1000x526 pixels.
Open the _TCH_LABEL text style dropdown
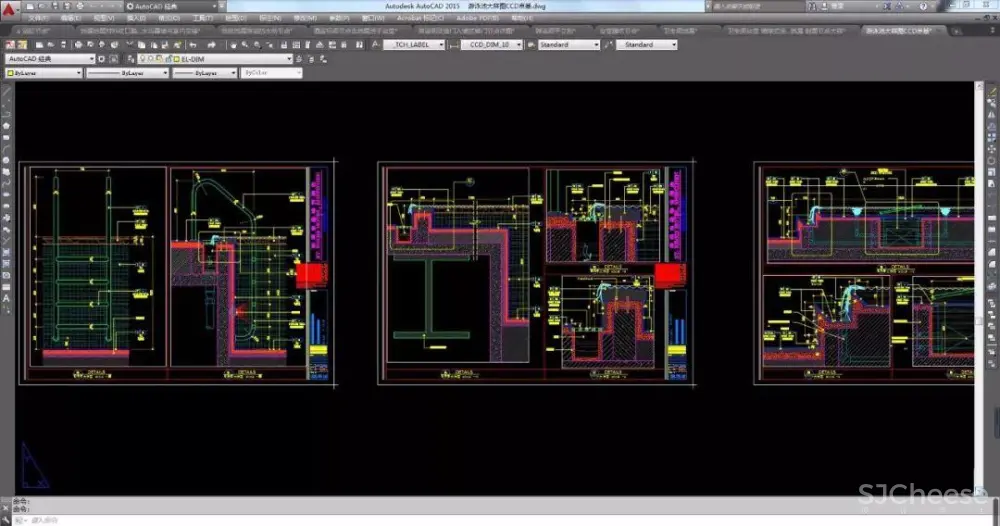click(439, 45)
